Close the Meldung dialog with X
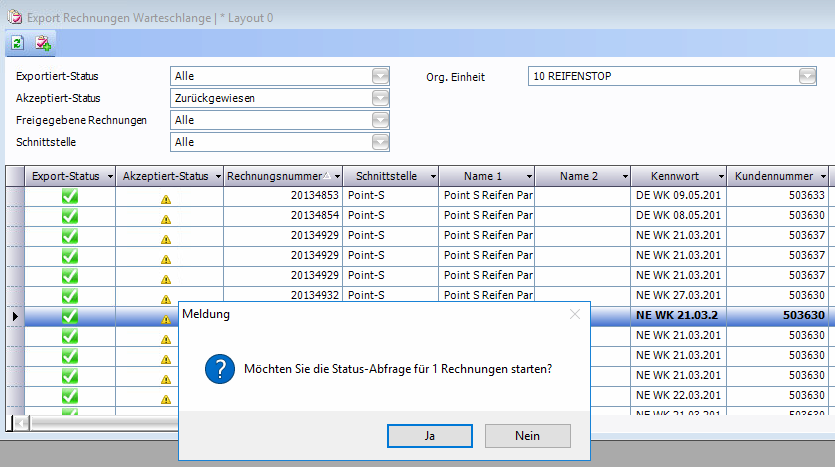Image resolution: width=835 pixels, height=467 pixels. [574, 314]
